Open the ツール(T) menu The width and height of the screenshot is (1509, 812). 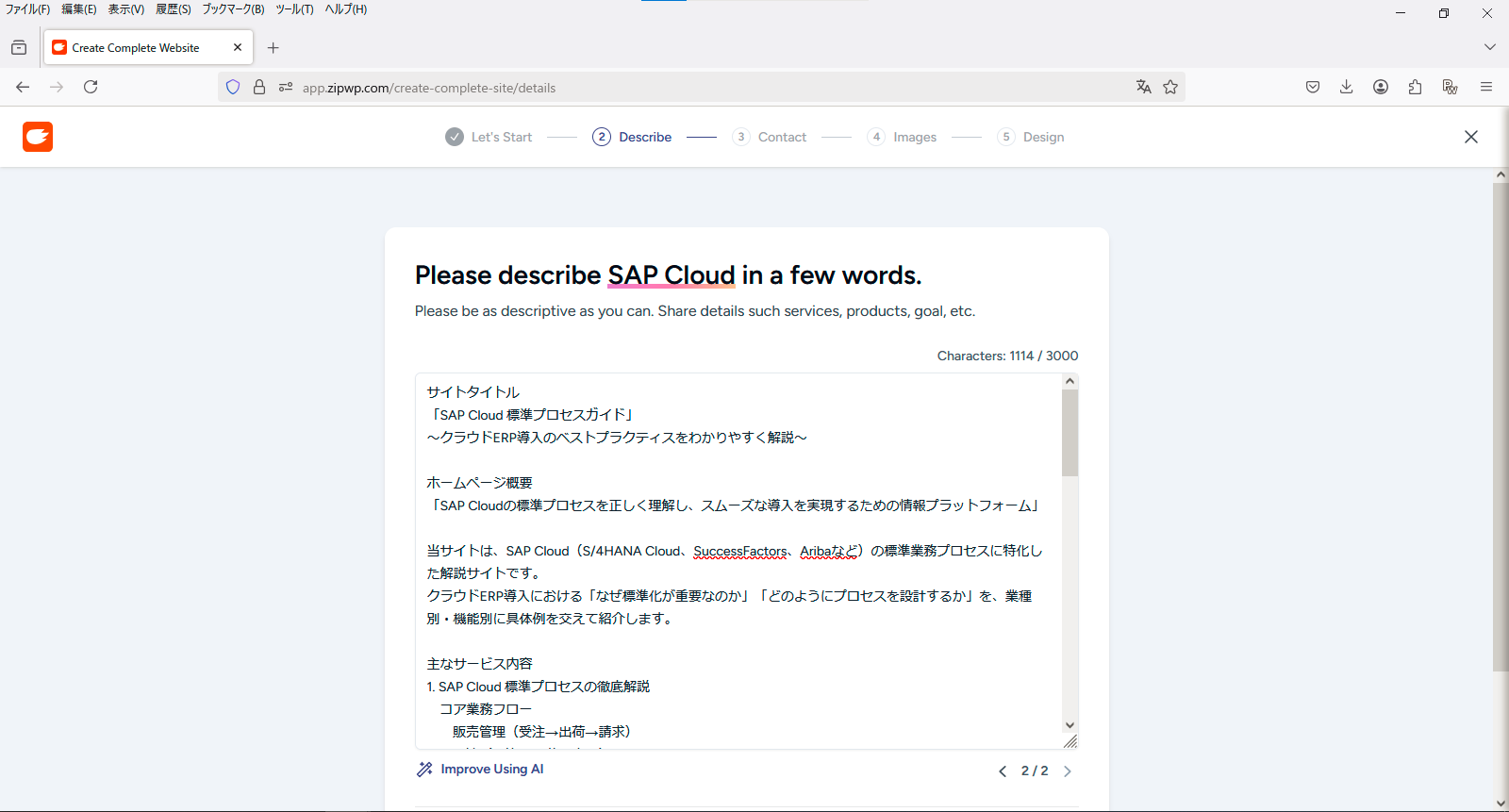294,9
